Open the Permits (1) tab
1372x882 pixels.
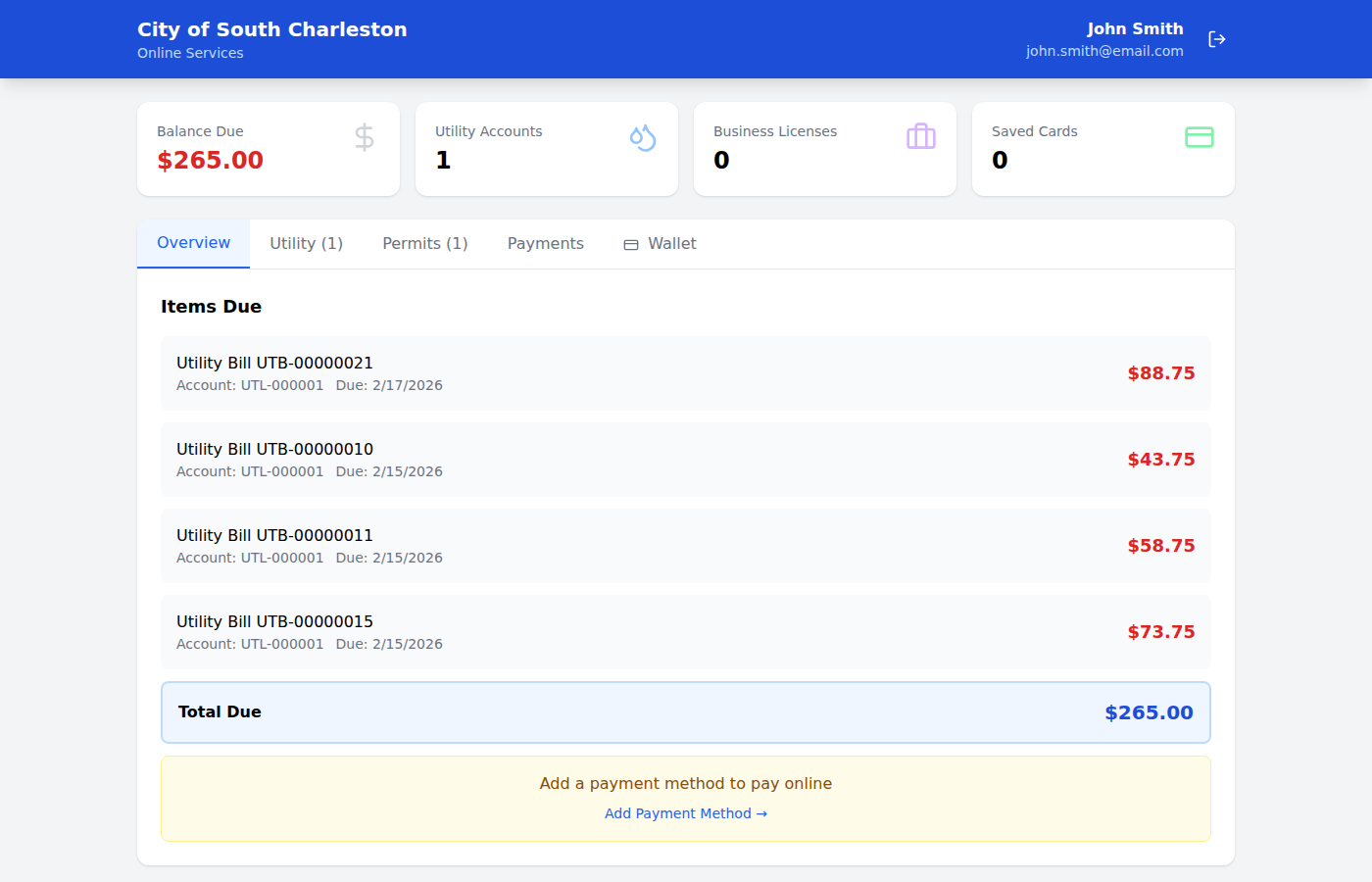click(424, 243)
